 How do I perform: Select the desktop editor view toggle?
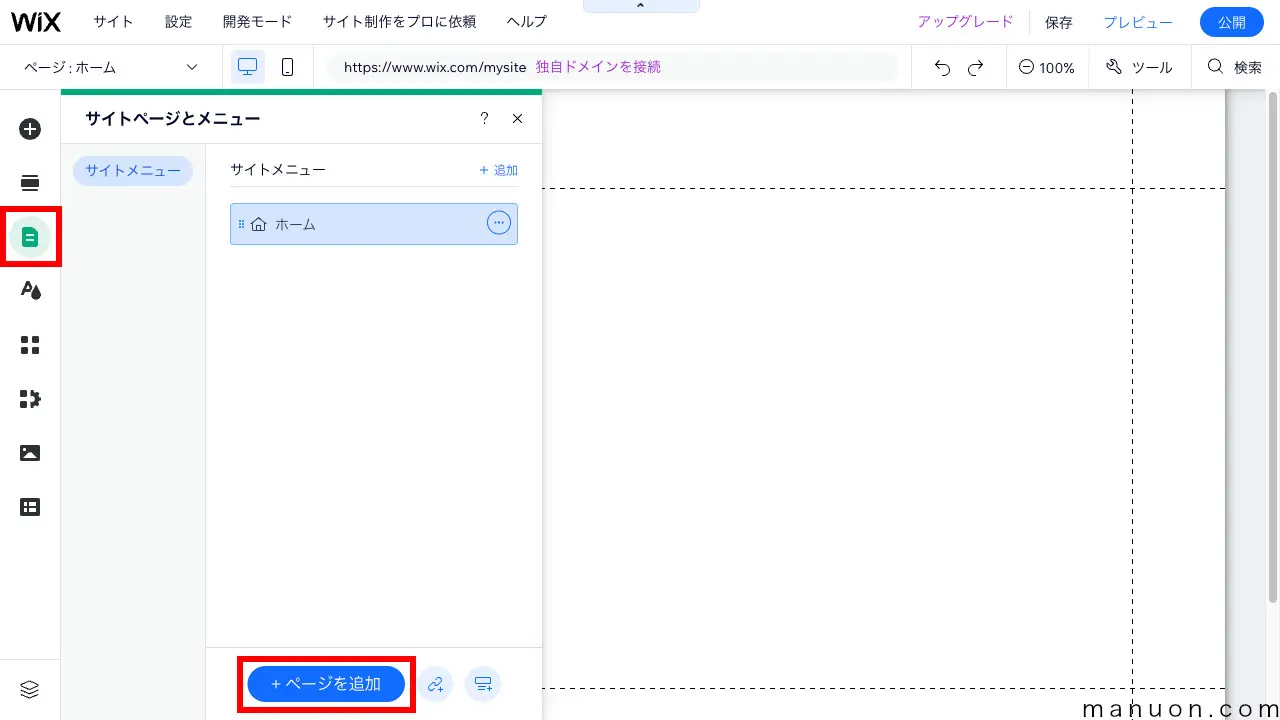click(247, 66)
